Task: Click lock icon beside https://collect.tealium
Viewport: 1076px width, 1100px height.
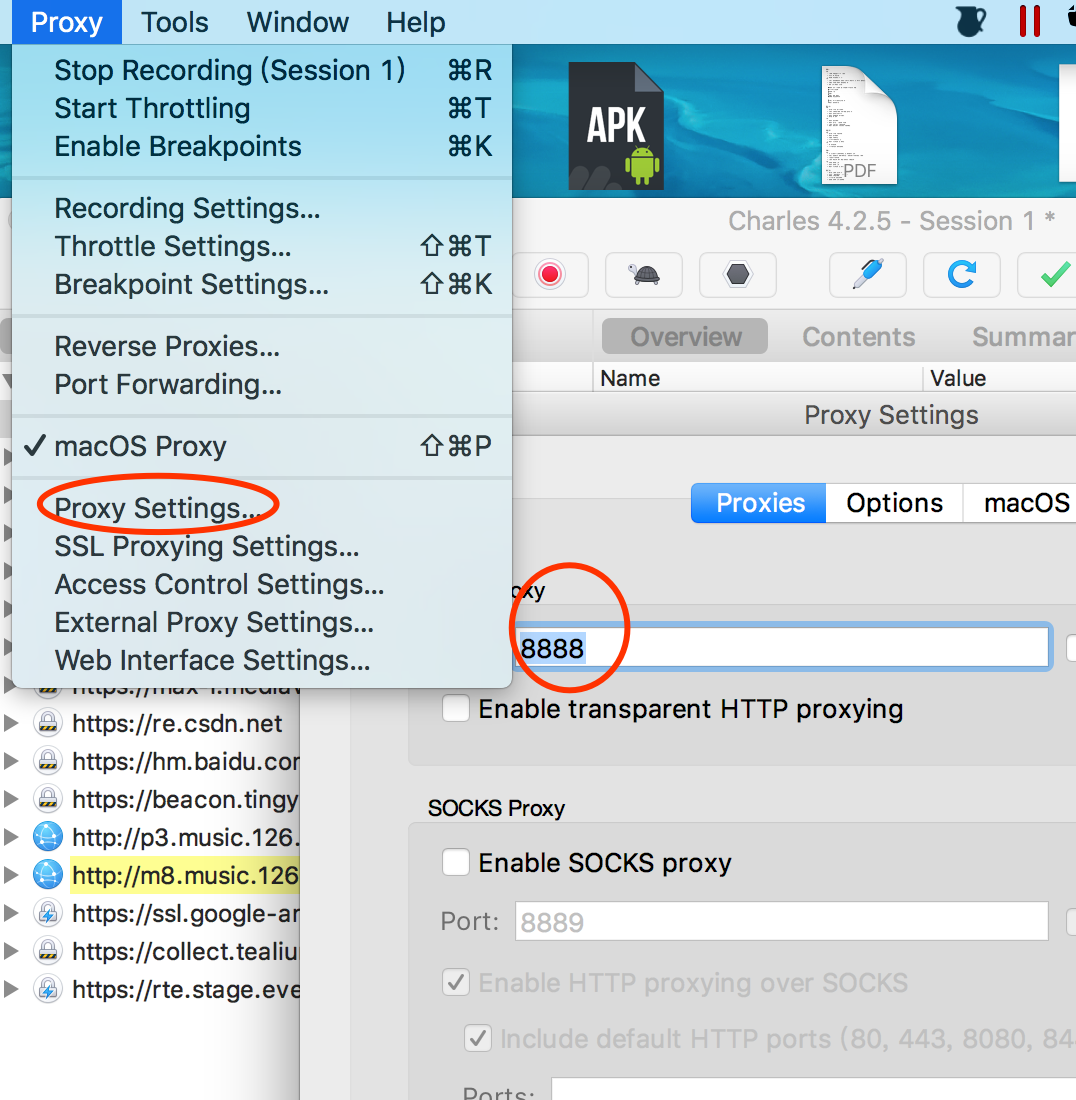Action: (x=48, y=951)
